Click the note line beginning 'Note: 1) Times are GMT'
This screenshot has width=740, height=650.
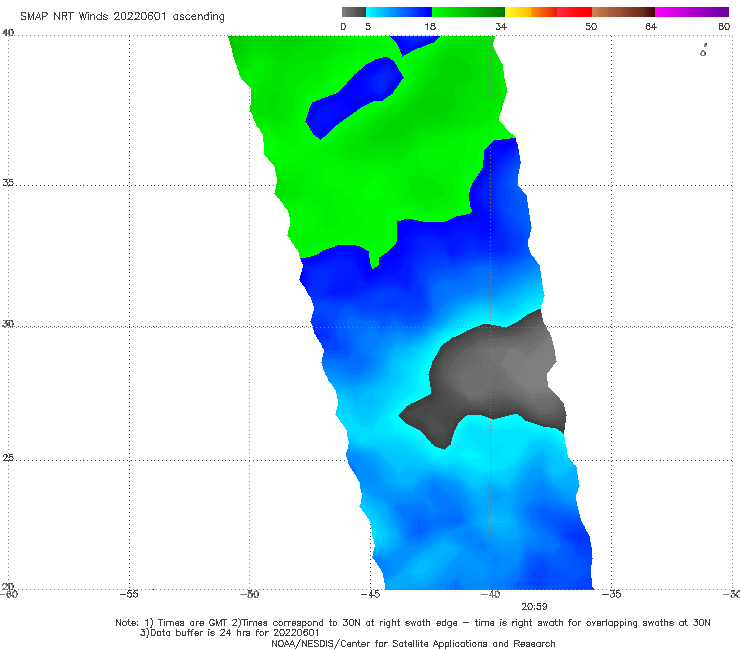[x=412, y=623]
